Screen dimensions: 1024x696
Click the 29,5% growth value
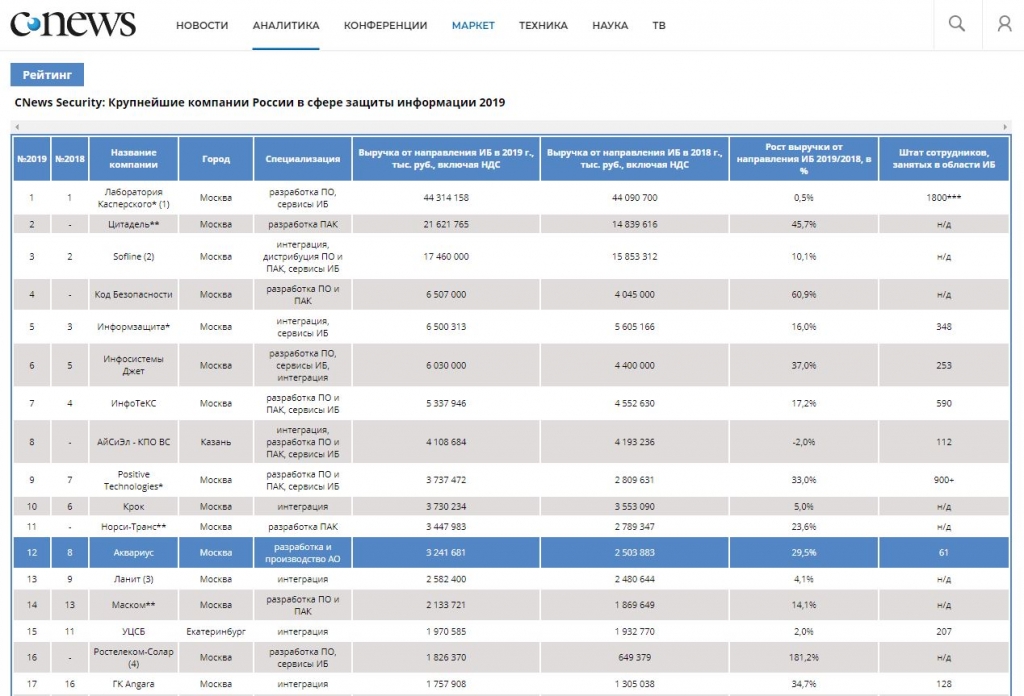[x=804, y=552]
